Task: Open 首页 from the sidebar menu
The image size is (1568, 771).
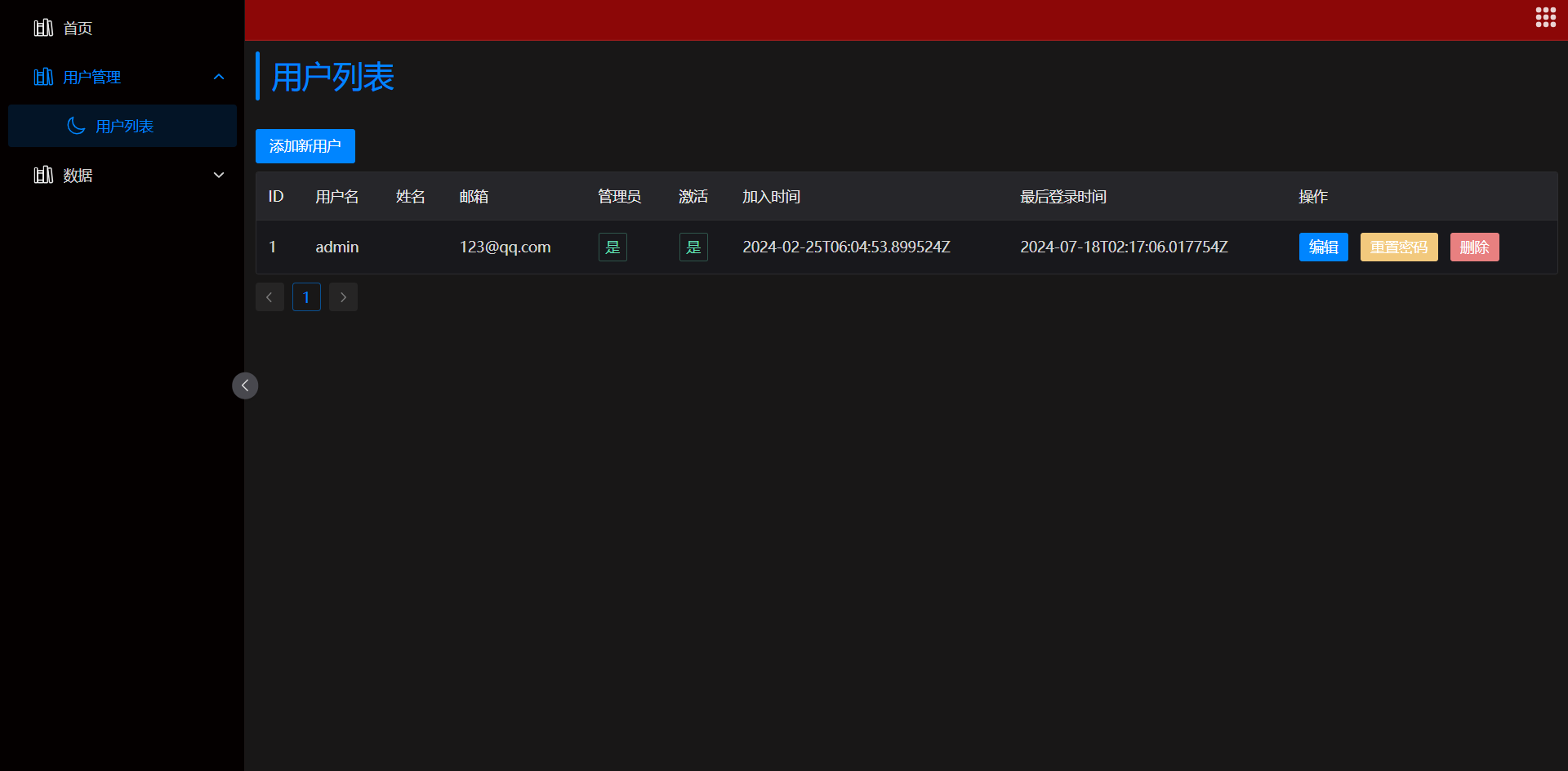Action: (x=78, y=27)
